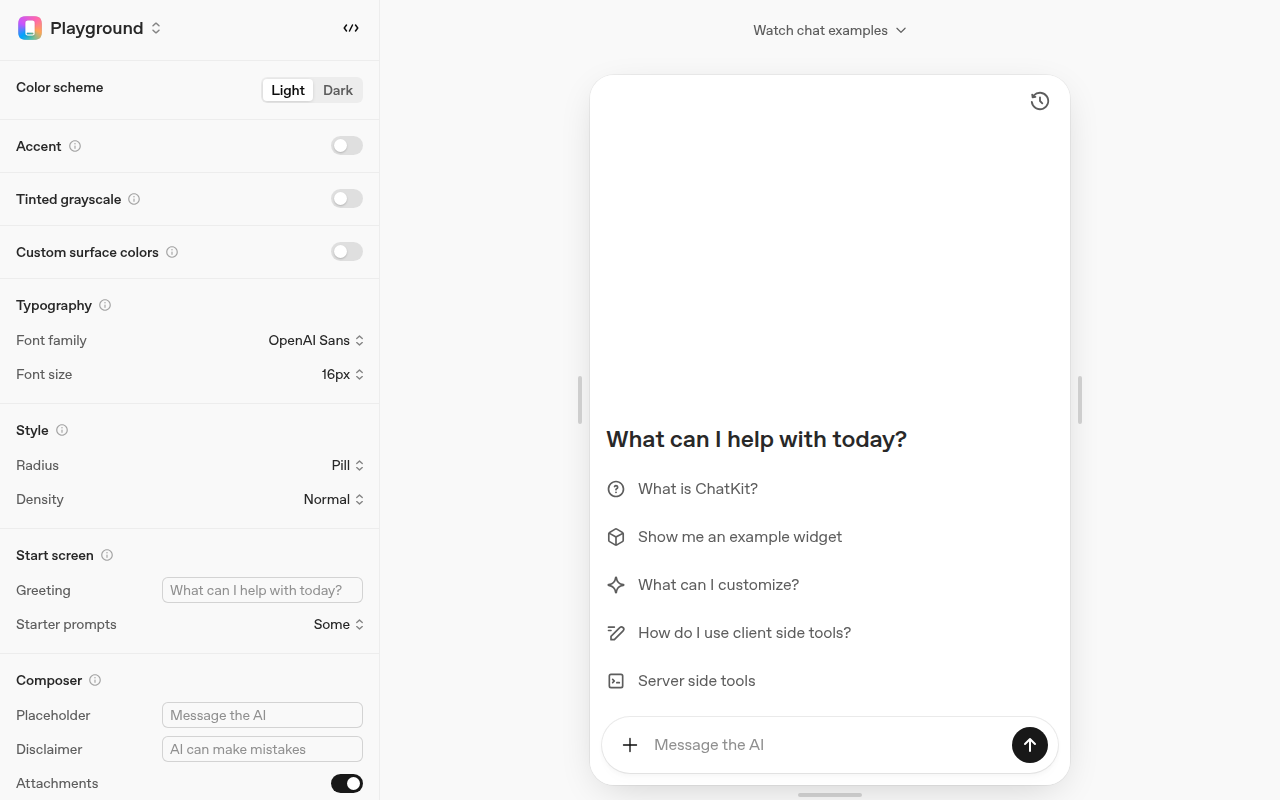Click the send arrow button
The image size is (1280, 800).
tap(1030, 745)
